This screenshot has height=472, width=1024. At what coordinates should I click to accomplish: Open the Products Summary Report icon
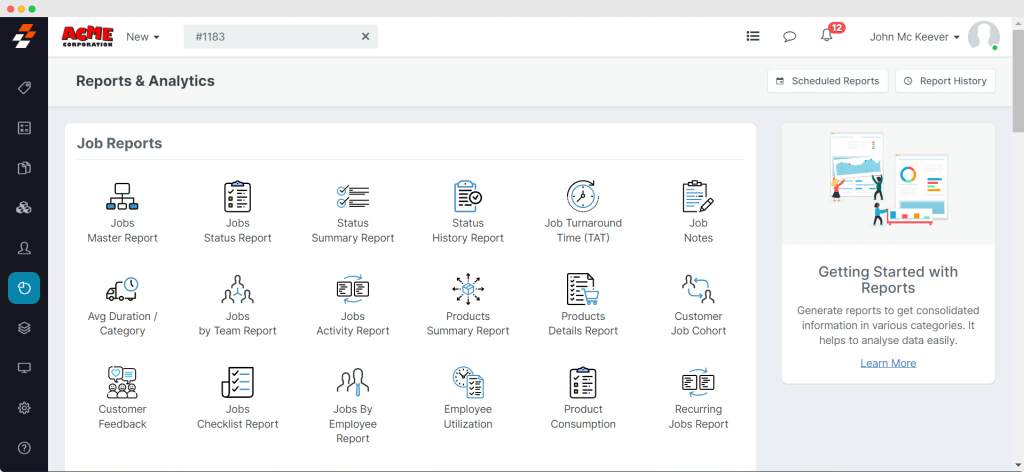click(x=468, y=290)
